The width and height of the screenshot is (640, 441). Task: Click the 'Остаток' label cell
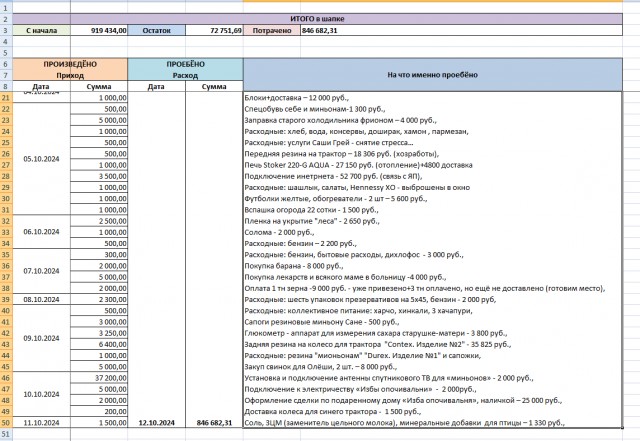click(156, 30)
